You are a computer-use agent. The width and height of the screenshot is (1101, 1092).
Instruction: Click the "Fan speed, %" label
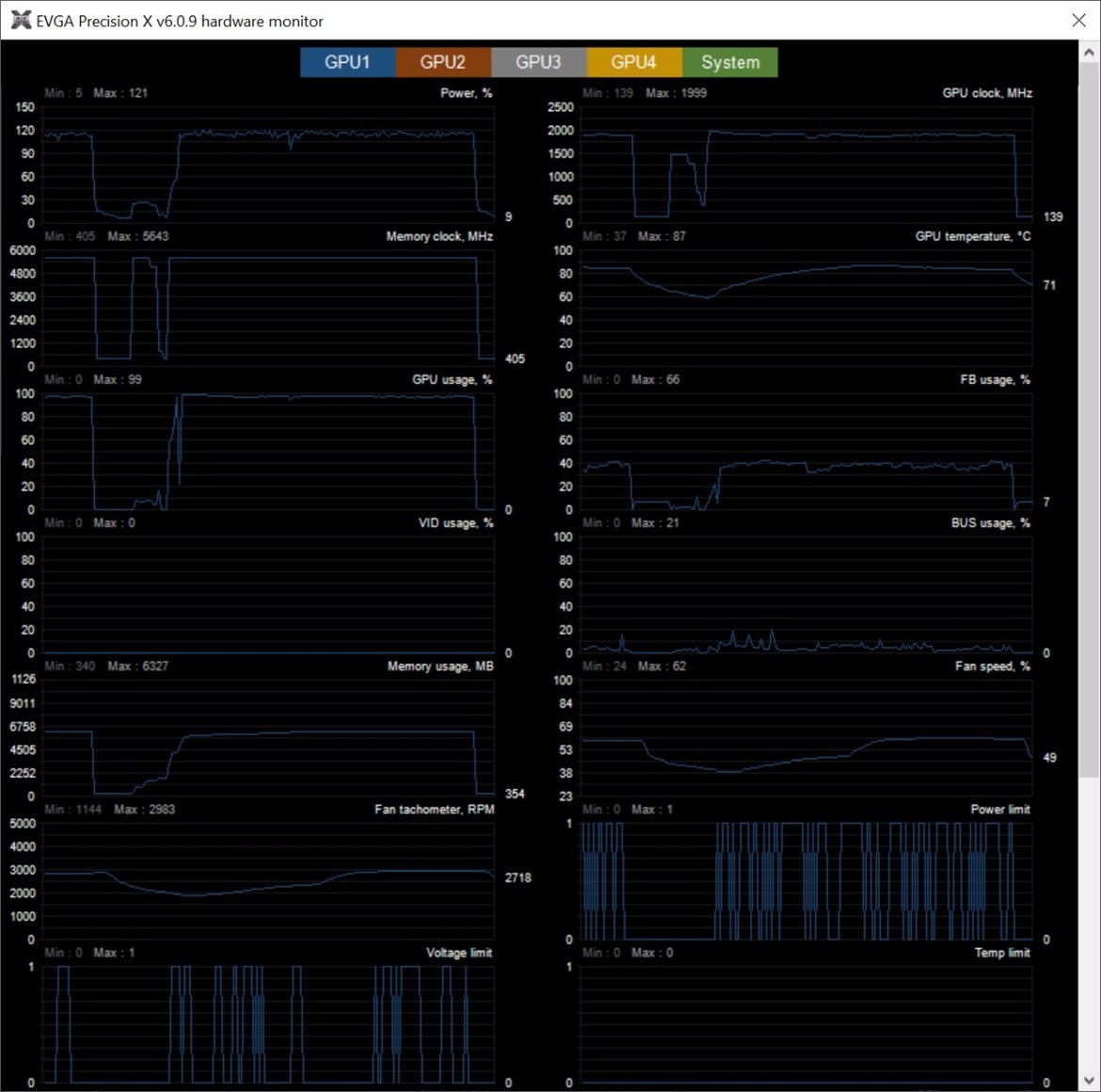click(993, 666)
